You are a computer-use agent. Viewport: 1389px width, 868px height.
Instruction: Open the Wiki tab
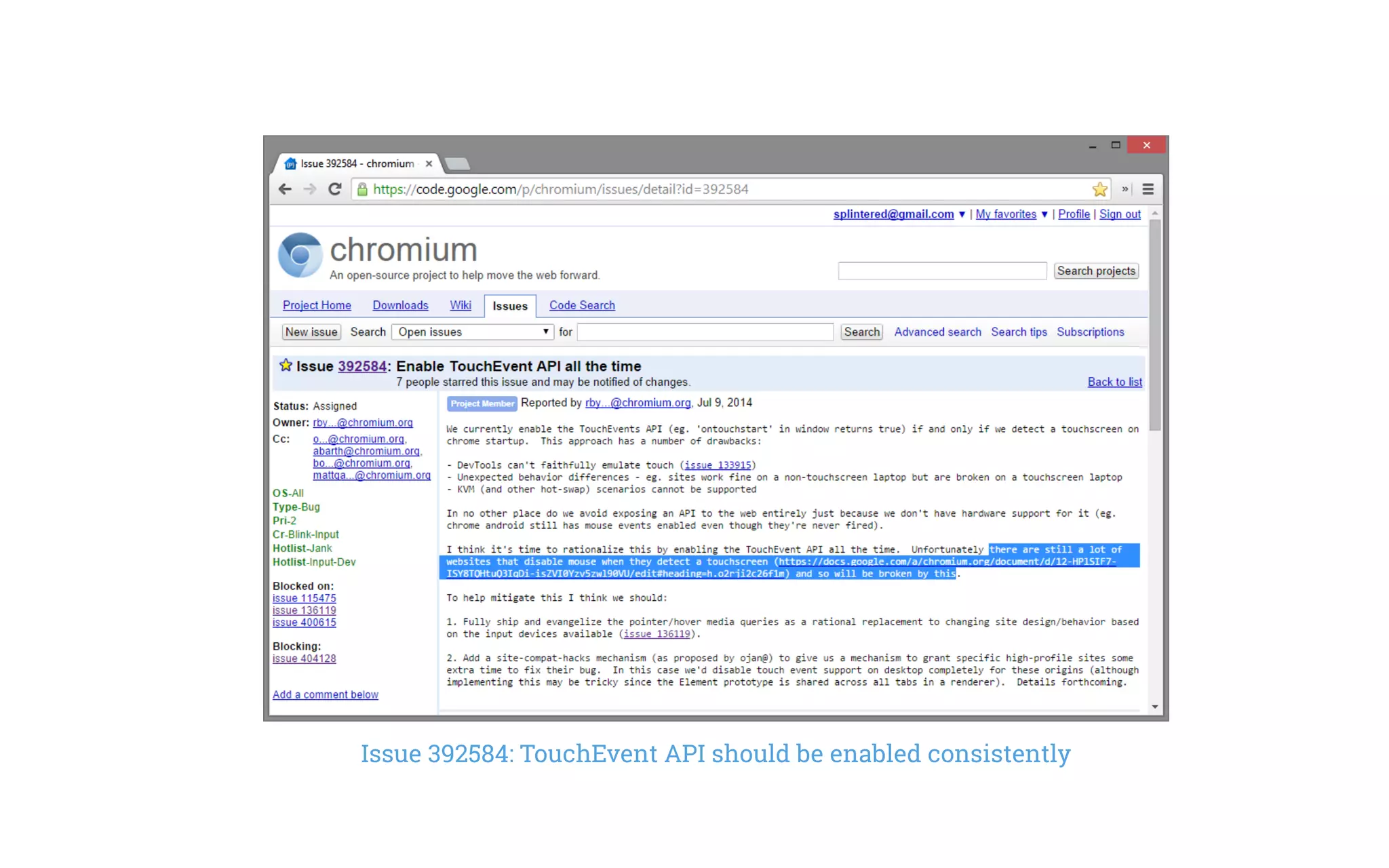click(461, 305)
